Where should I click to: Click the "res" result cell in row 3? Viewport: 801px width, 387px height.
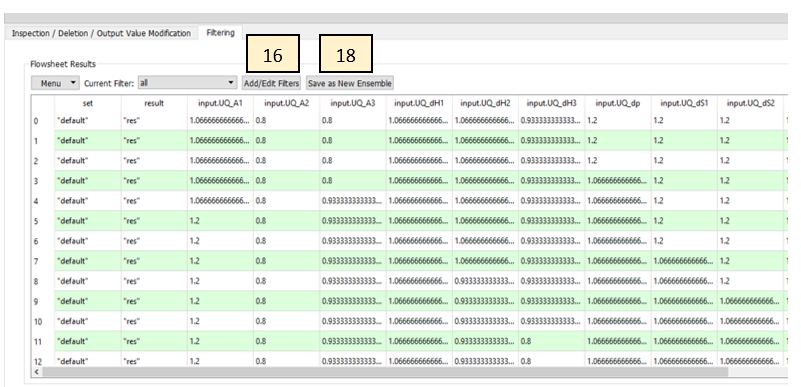(154, 181)
